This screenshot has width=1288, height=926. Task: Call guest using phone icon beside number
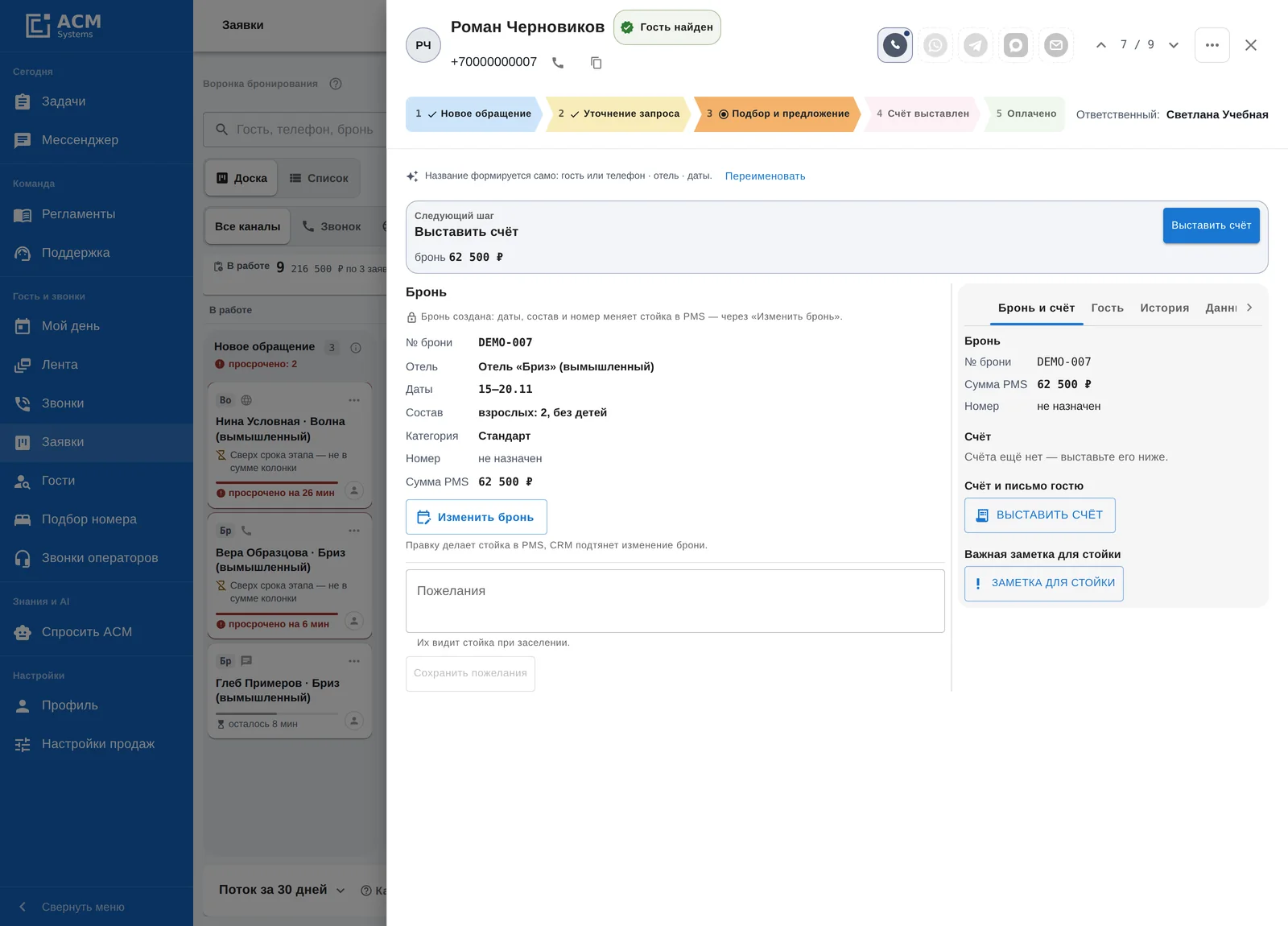point(558,63)
